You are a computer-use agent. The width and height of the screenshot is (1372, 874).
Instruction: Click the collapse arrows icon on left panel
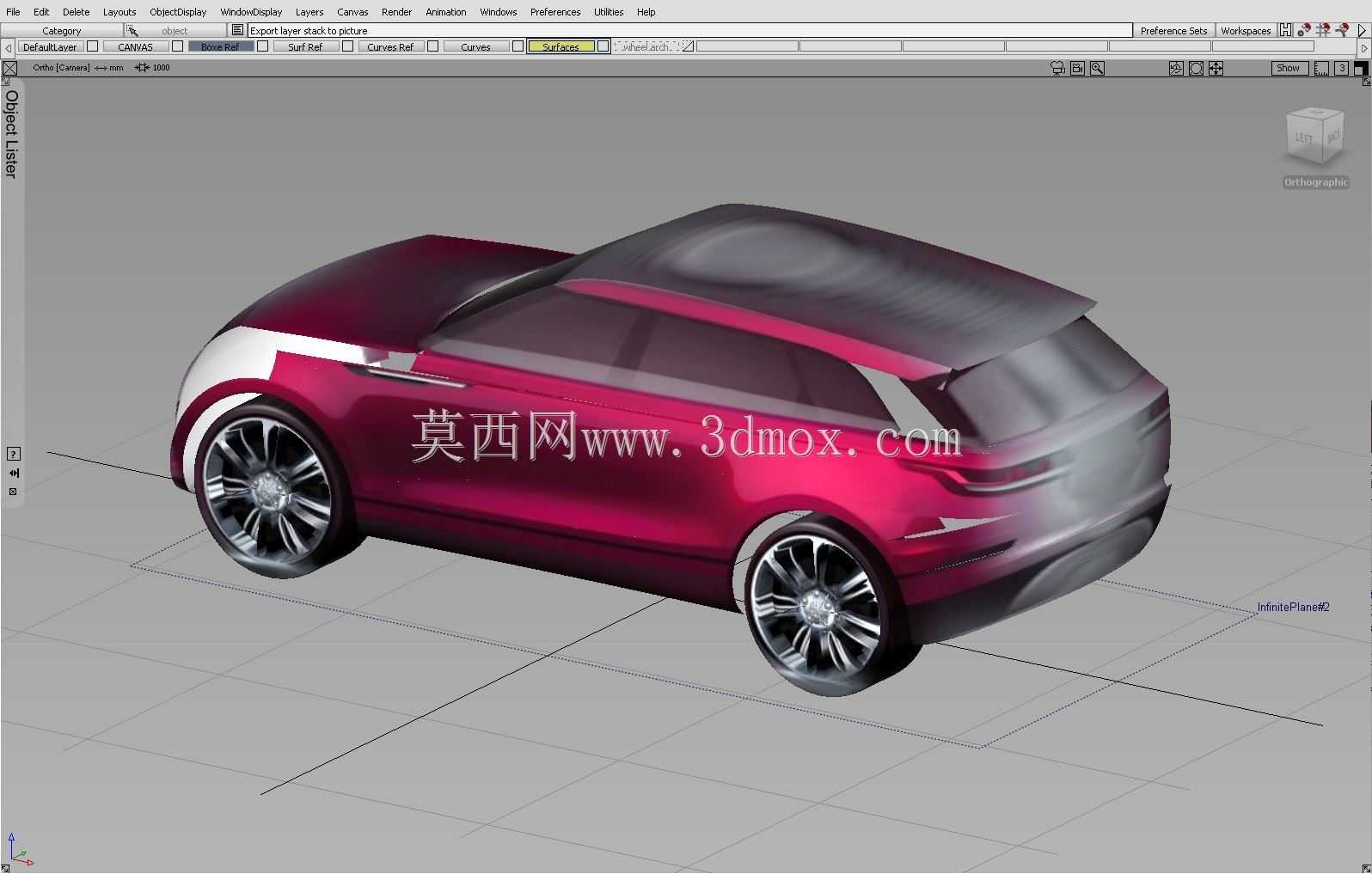(x=13, y=473)
